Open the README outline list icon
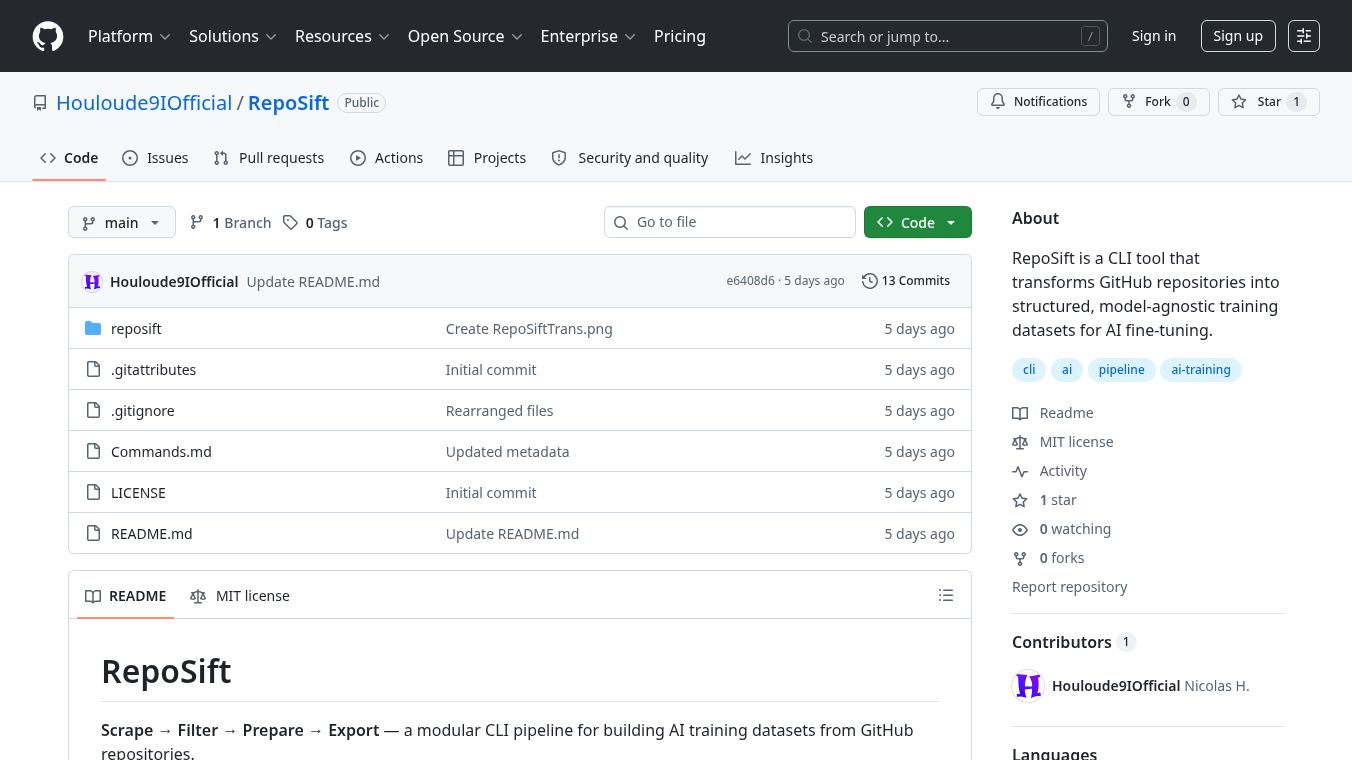This screenshot has width=1352, height=760. point(946,596)
